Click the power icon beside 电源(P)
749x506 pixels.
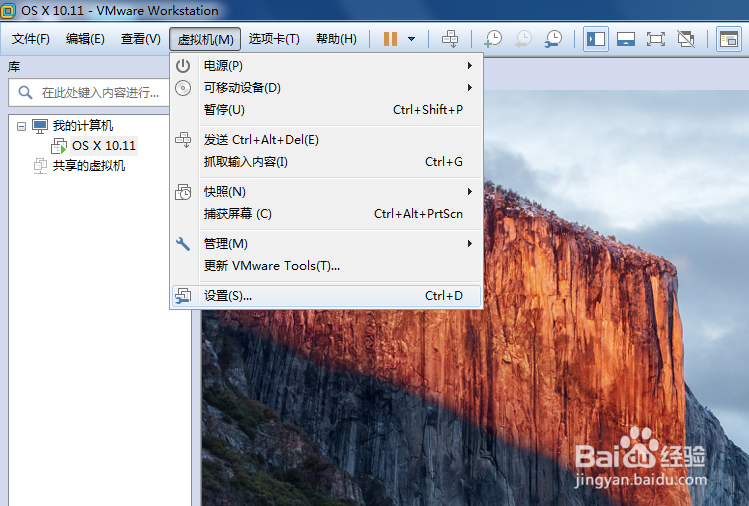click(183, 65)
